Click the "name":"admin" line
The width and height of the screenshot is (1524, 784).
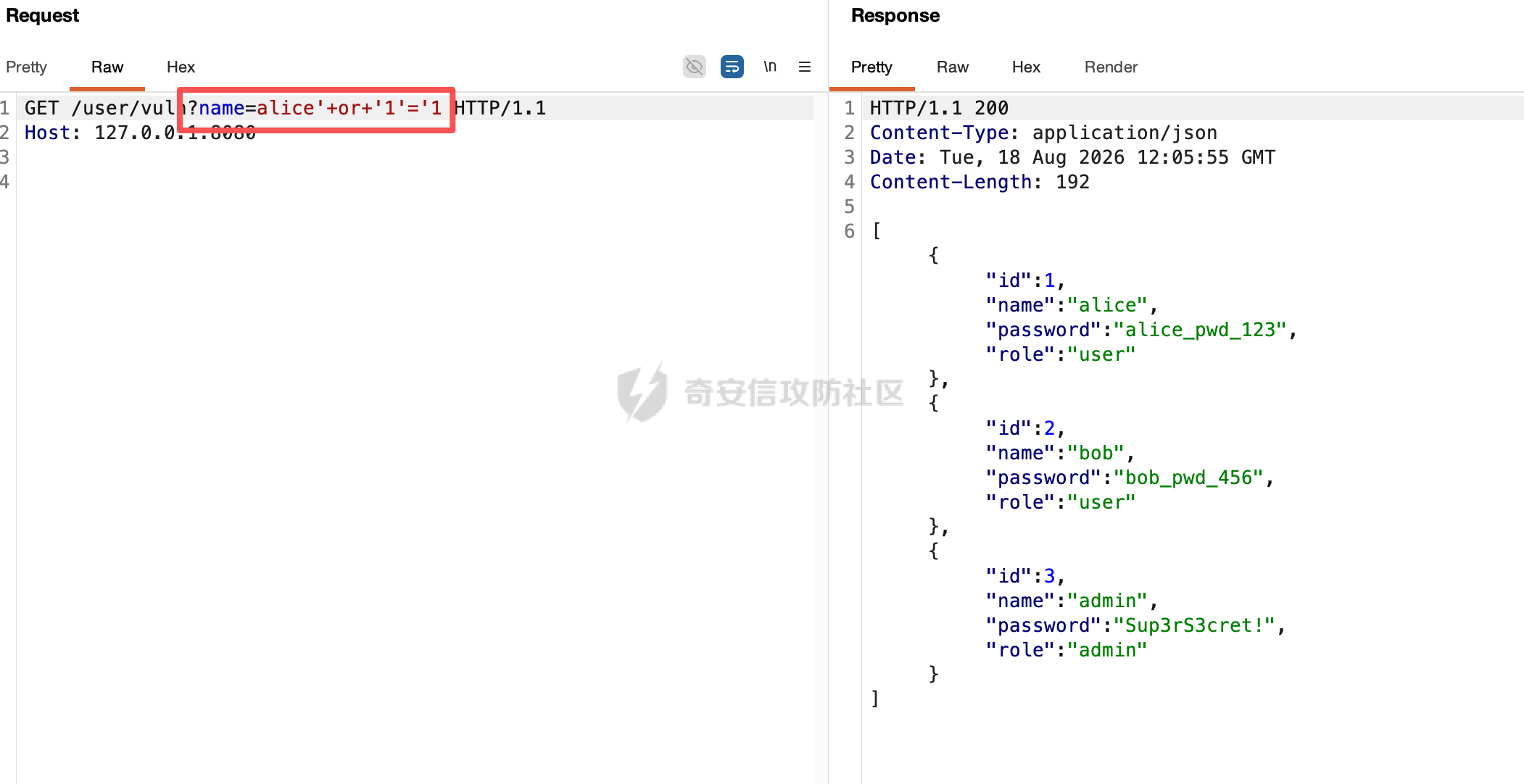[x=1072, y=601]
